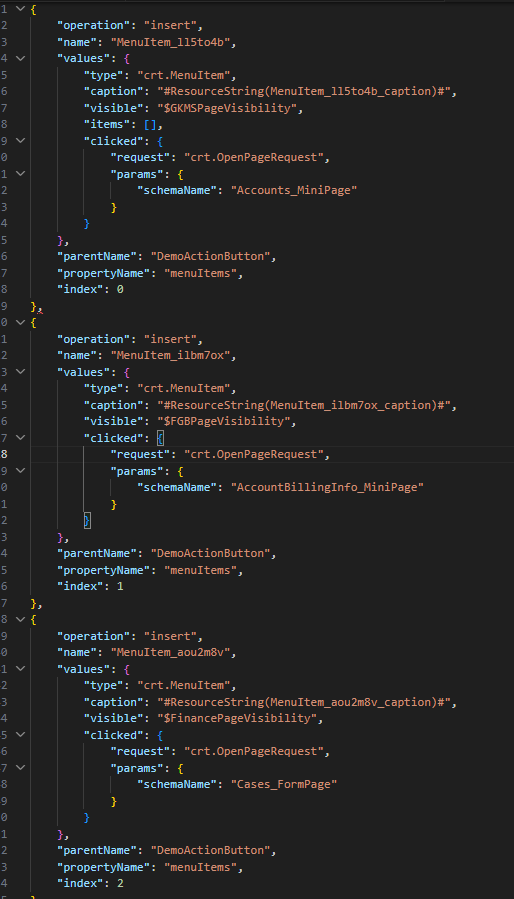
Task: Fold the "params" block containing Cases_FormPage
Action: click(x=21, y=768)
